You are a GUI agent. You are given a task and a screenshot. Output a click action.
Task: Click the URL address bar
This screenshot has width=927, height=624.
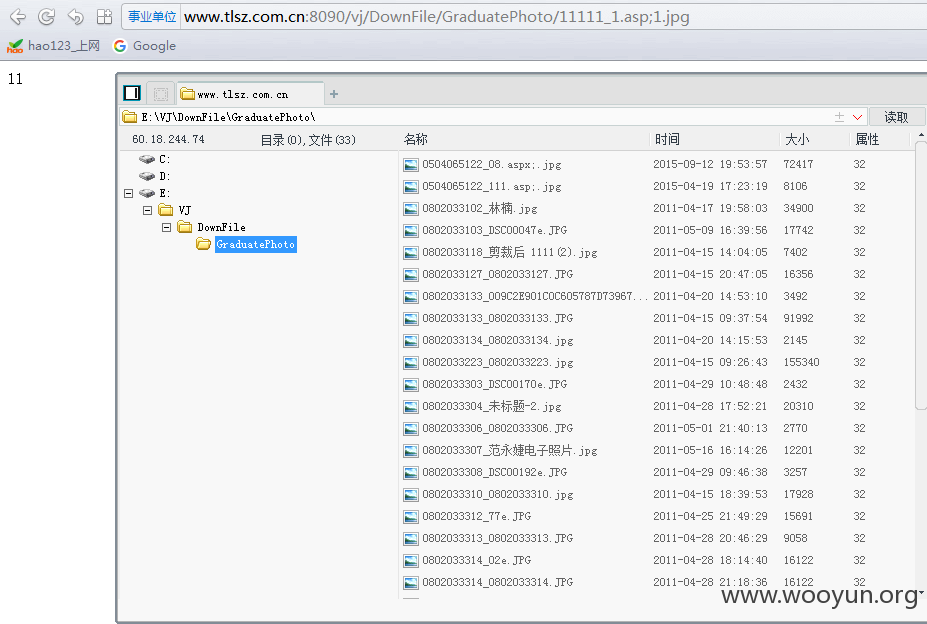[524, 17]
